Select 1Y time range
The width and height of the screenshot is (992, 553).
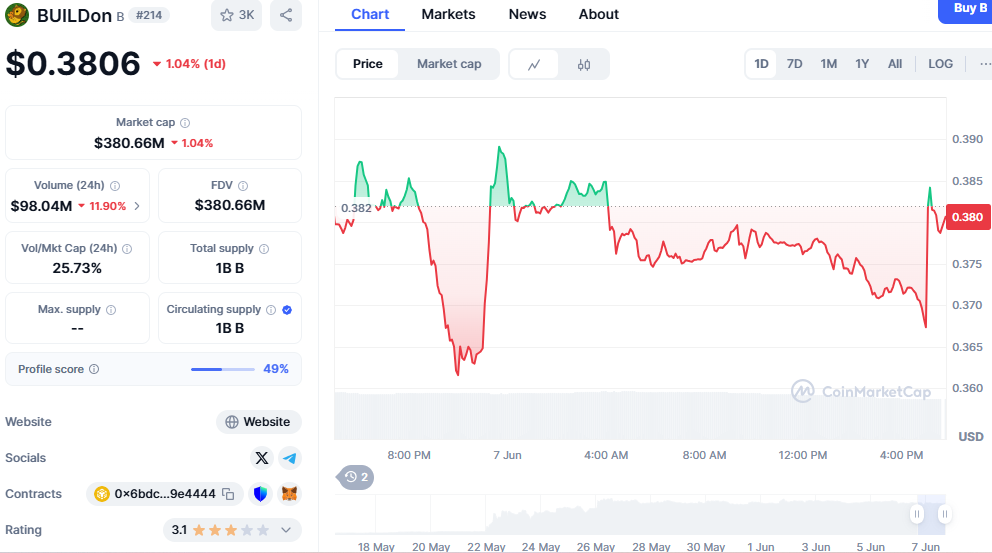(x=862, y=64)
